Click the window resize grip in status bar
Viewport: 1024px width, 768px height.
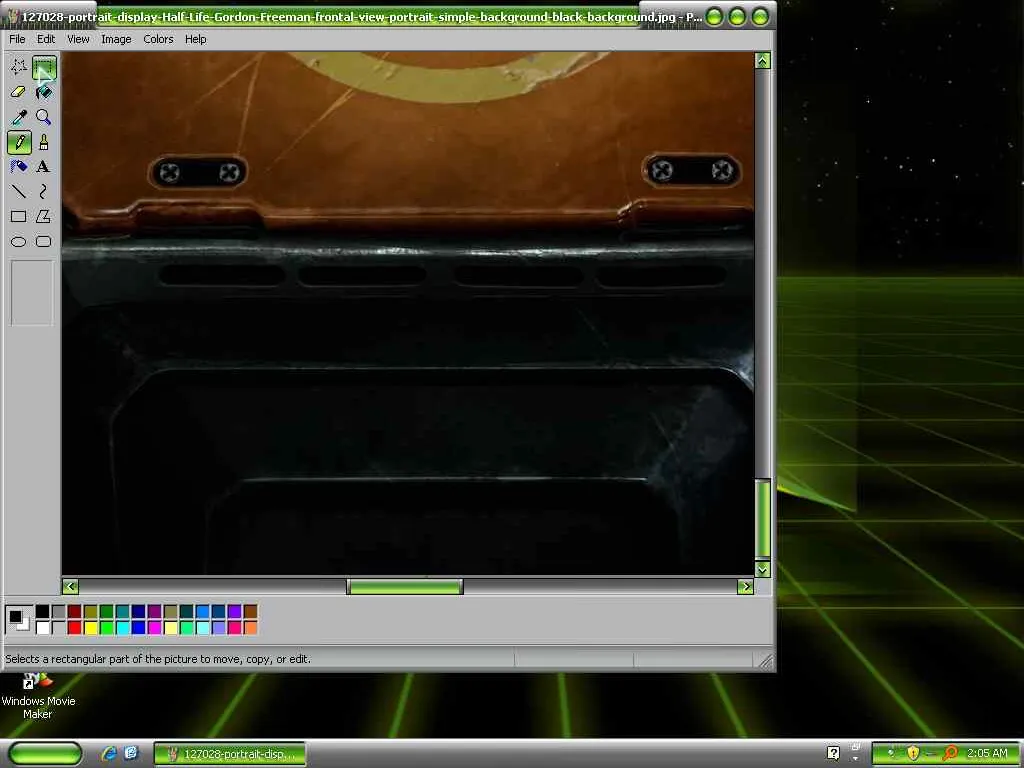click(x=765, y=662)
